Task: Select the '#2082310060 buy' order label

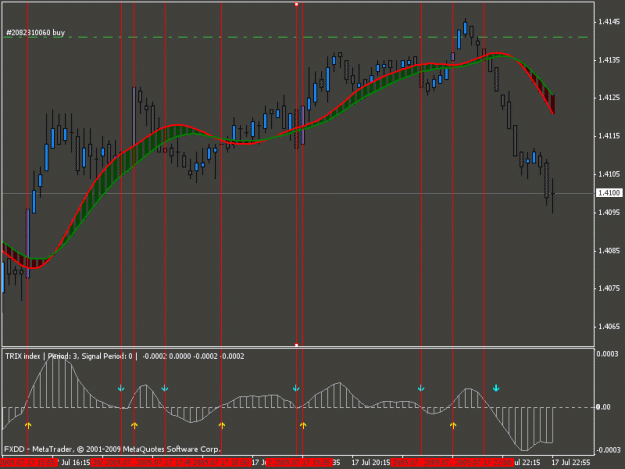Action: click(x=35, y=33)
